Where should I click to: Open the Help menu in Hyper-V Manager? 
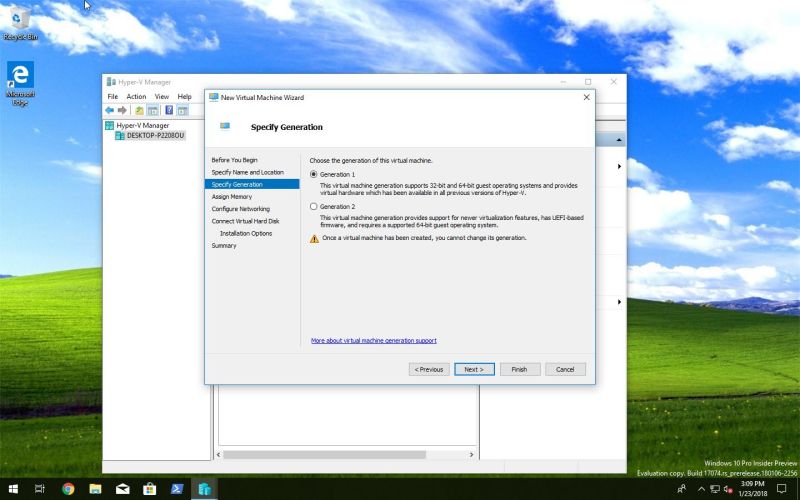[x=184, y=96]
